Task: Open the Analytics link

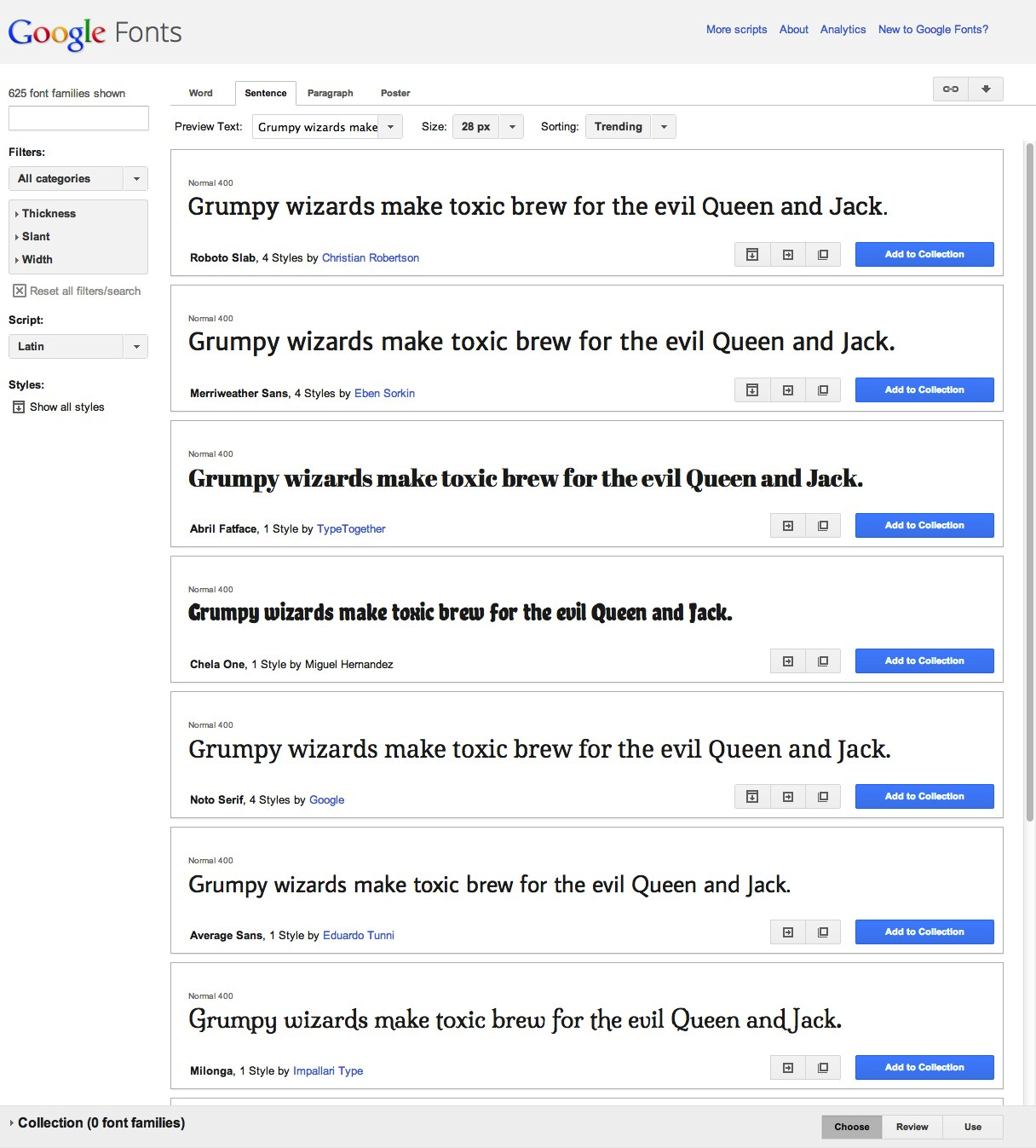Action: [x=843, y=29]
